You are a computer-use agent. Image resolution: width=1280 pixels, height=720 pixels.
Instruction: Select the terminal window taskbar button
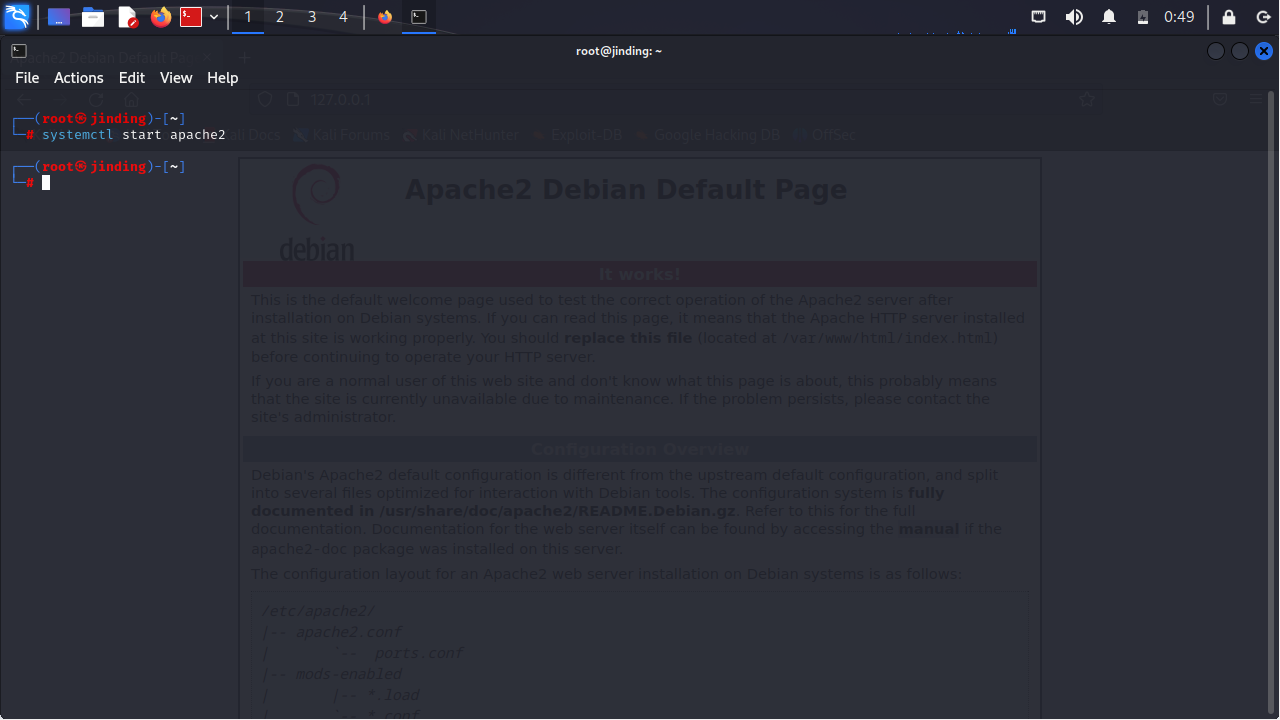point(419,17)
